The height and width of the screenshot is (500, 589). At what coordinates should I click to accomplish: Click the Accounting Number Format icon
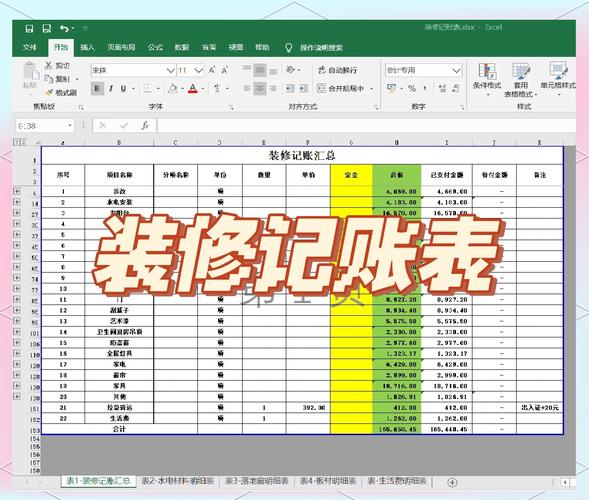tap(392, 89)
